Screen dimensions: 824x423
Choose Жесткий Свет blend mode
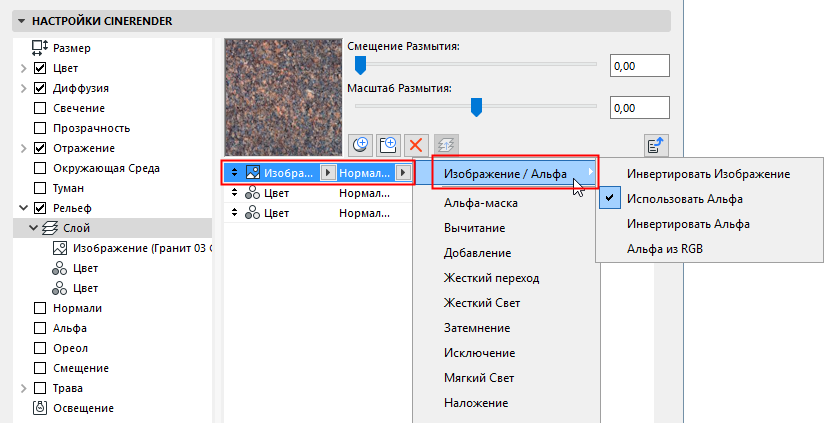[482, 303]
